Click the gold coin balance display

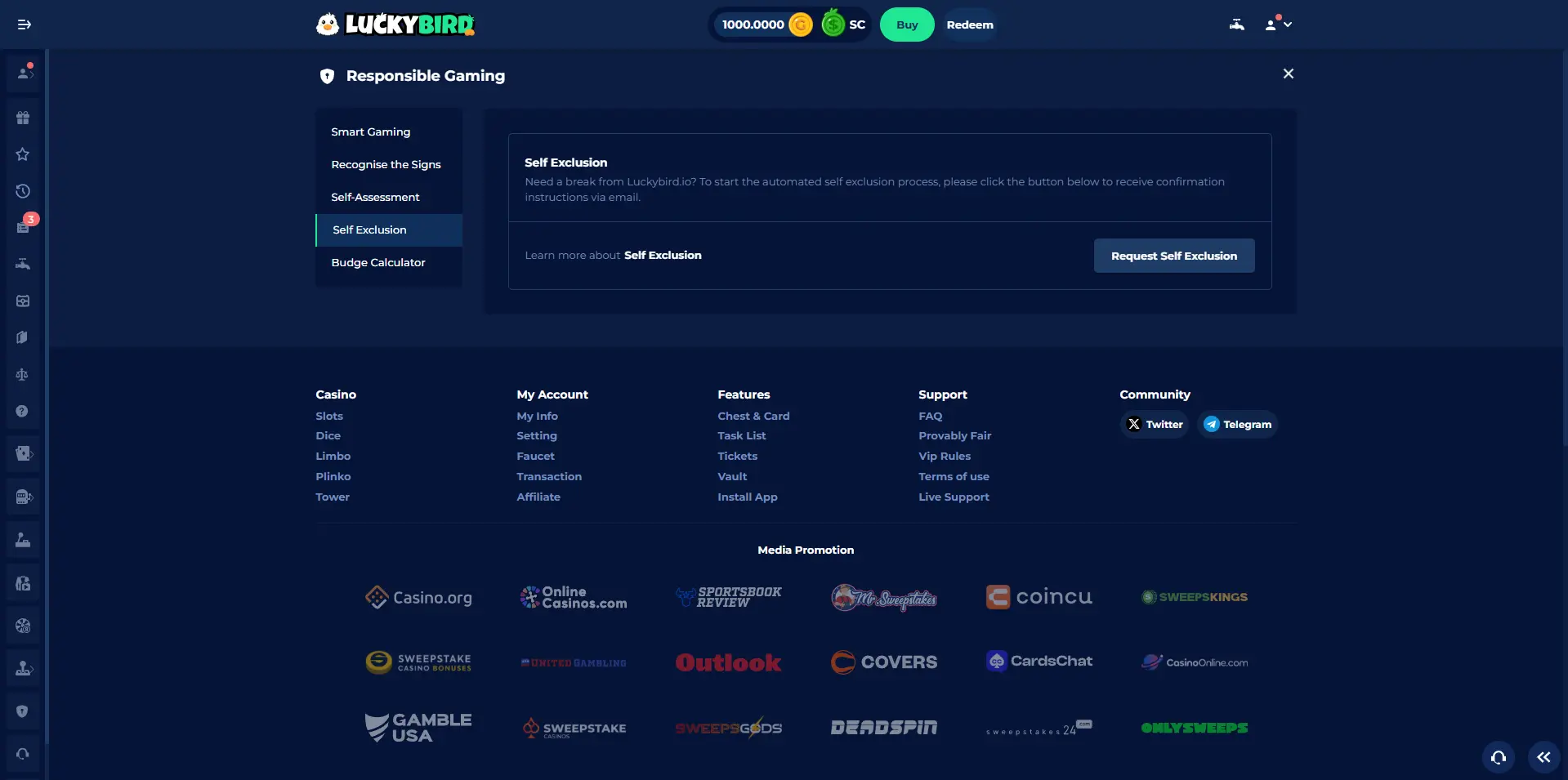(762, 25)
